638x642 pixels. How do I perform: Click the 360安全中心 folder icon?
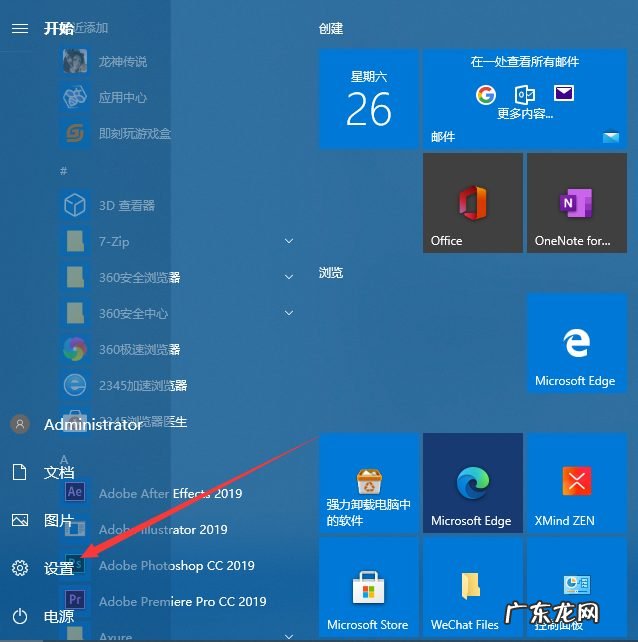pyautogui.click(x=75, y=313)
